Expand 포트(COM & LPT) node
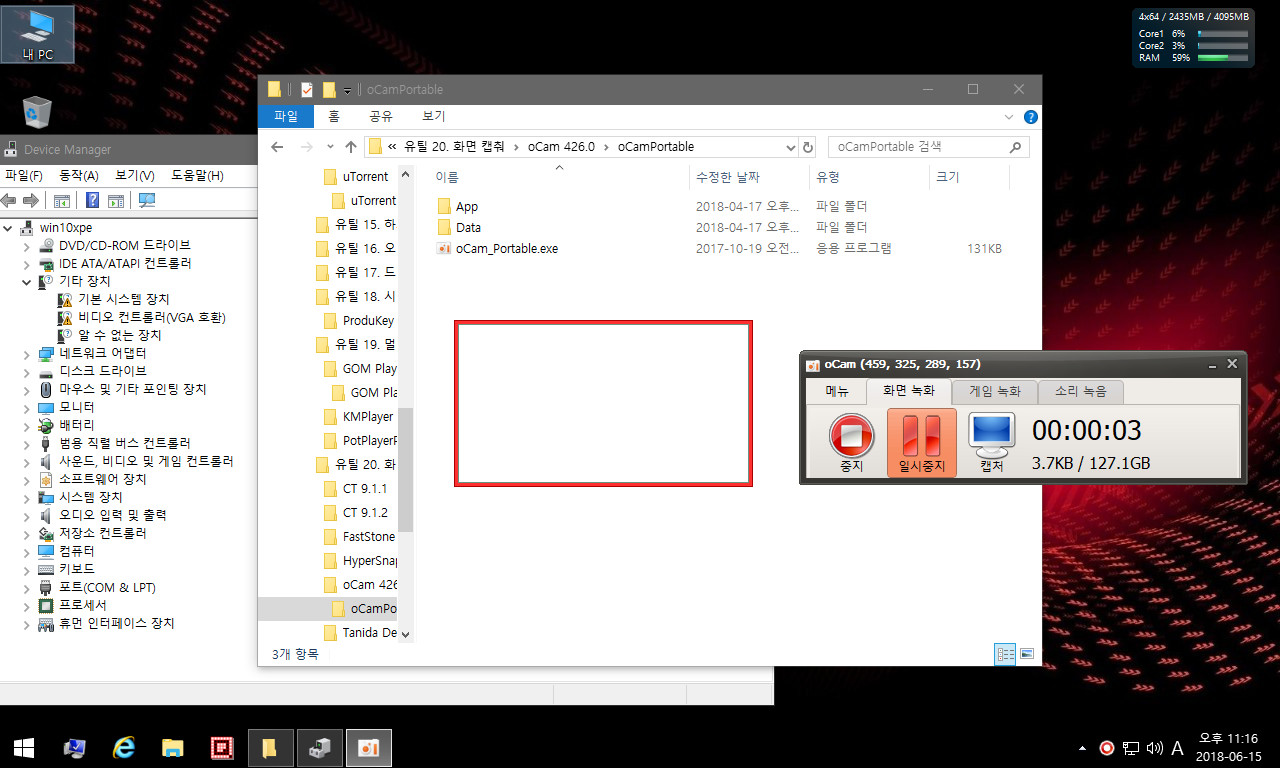Screen dimensions: 1280x768 (27, 587)
